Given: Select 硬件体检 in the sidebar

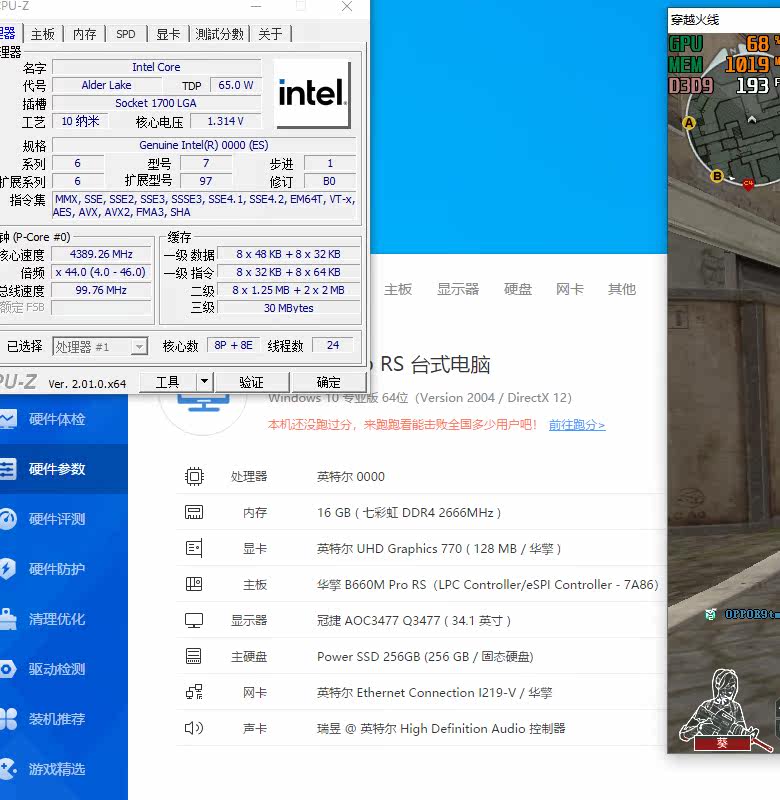Looking at the screenshot, I should (56, 419).
